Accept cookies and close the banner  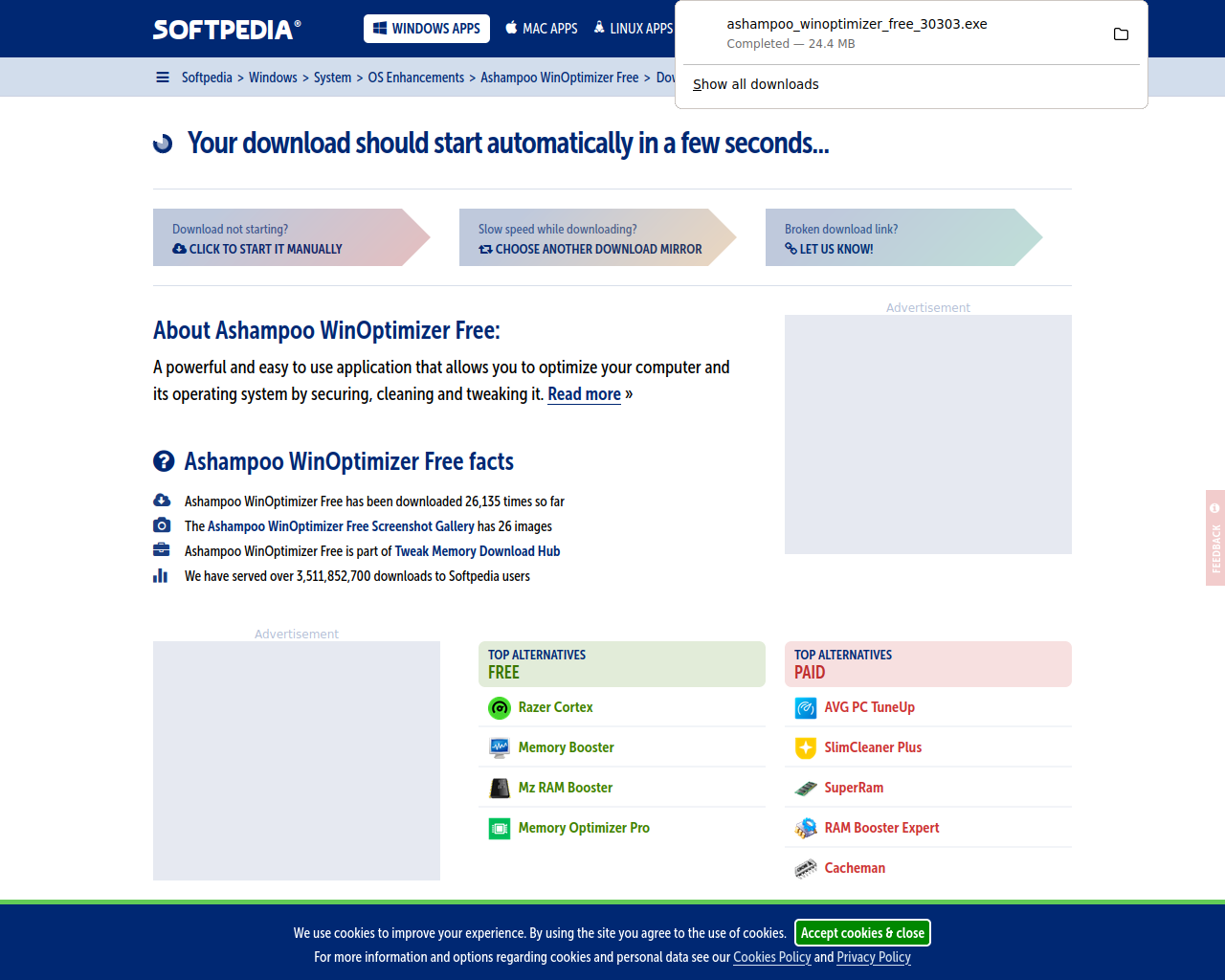tap(862, 933)
